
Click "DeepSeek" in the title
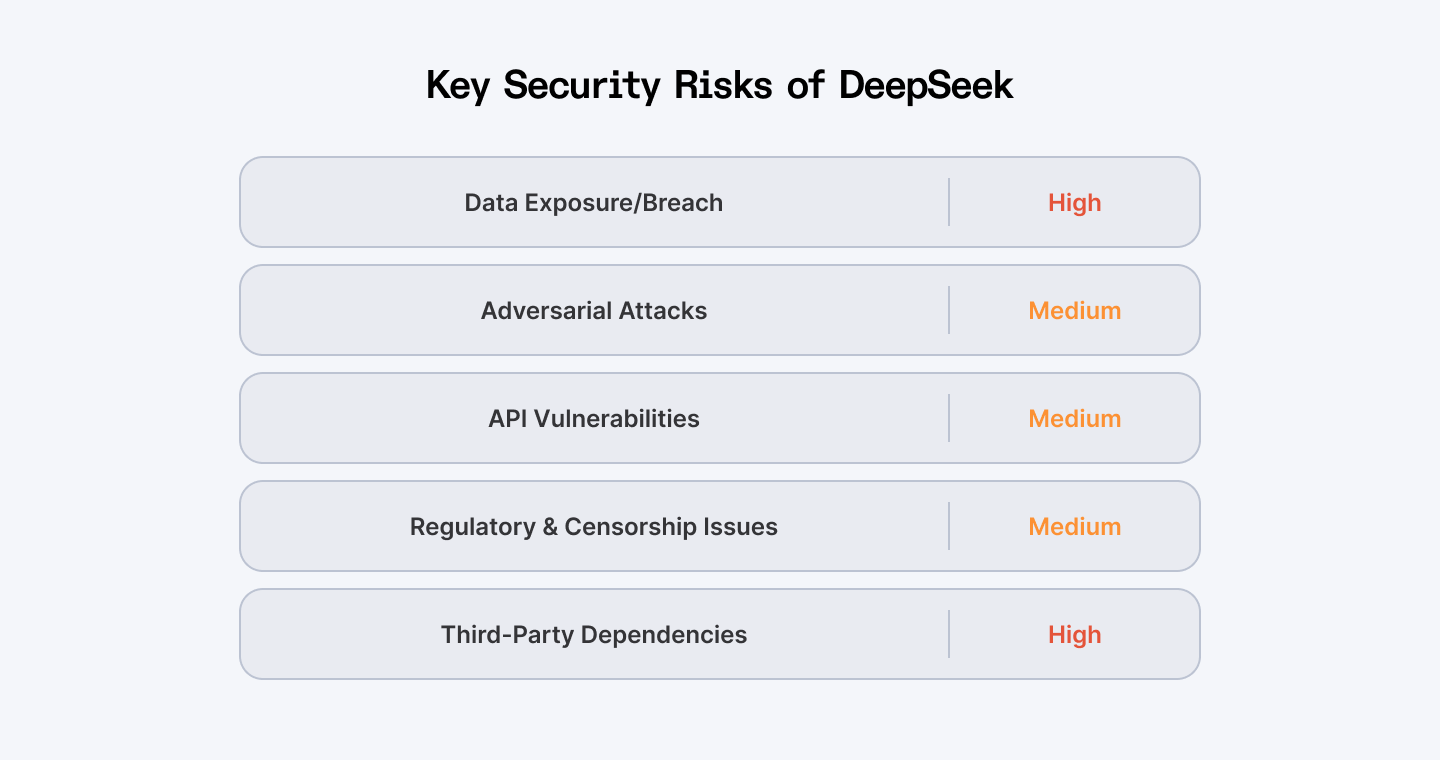point(927,86)
